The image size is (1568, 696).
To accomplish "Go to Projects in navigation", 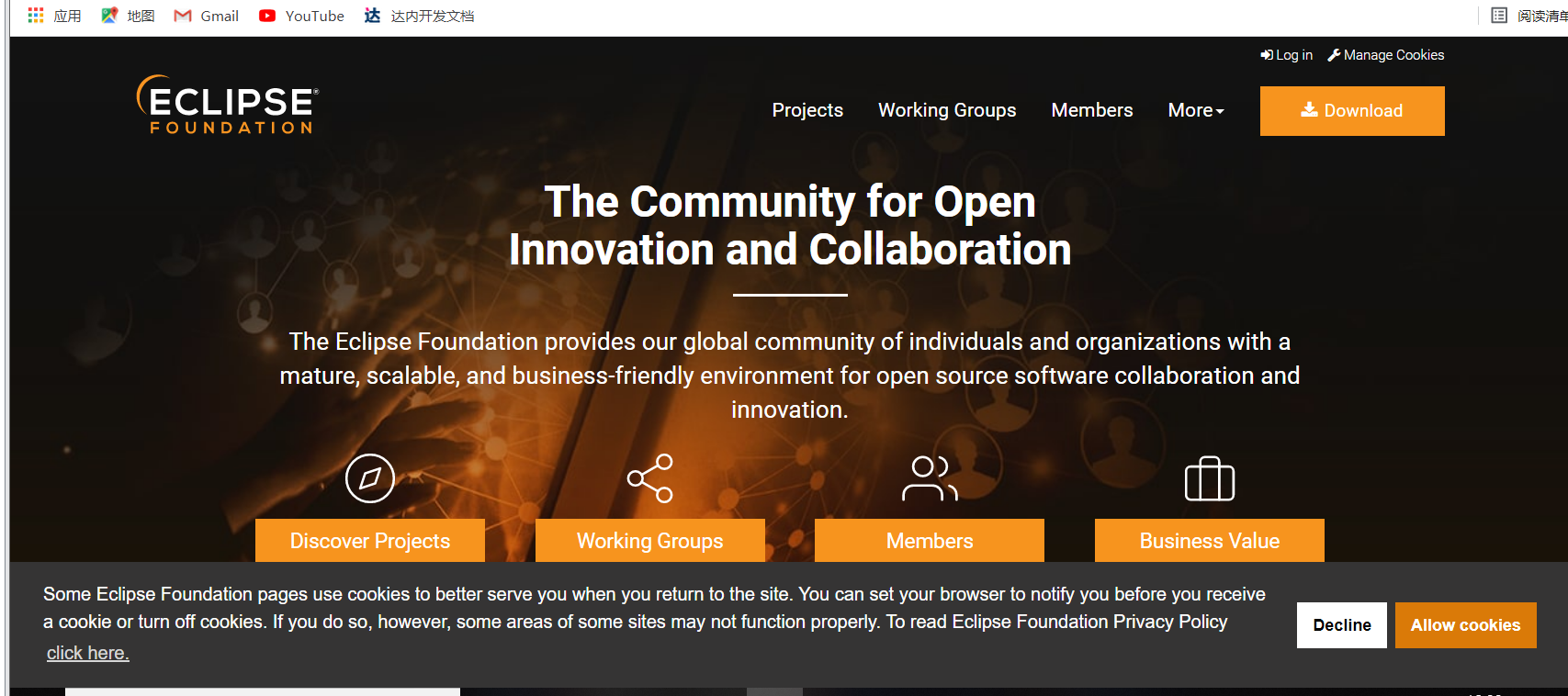I will tap(807, 110).
